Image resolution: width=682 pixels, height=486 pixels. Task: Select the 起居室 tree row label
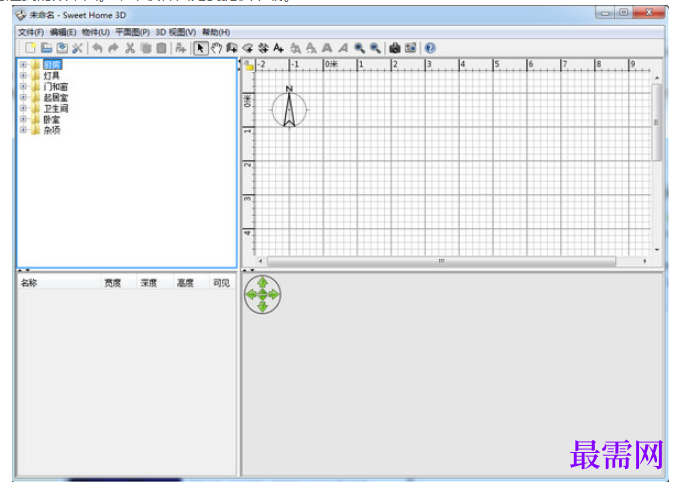(56, 97)
